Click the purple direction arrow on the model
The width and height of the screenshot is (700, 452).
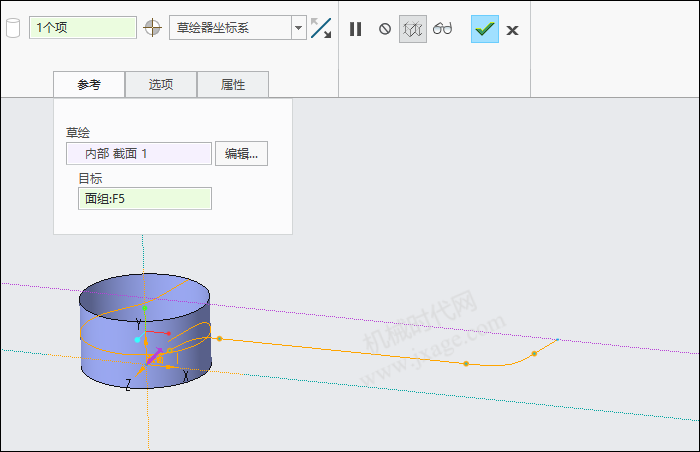click(x=154, y=356)
